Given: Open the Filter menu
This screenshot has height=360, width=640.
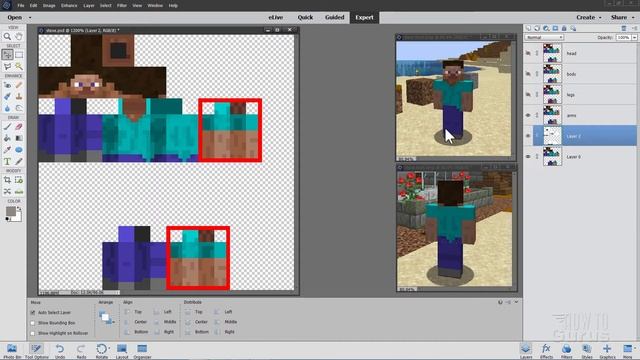Looking at the screenshot, I should point(122,6).
